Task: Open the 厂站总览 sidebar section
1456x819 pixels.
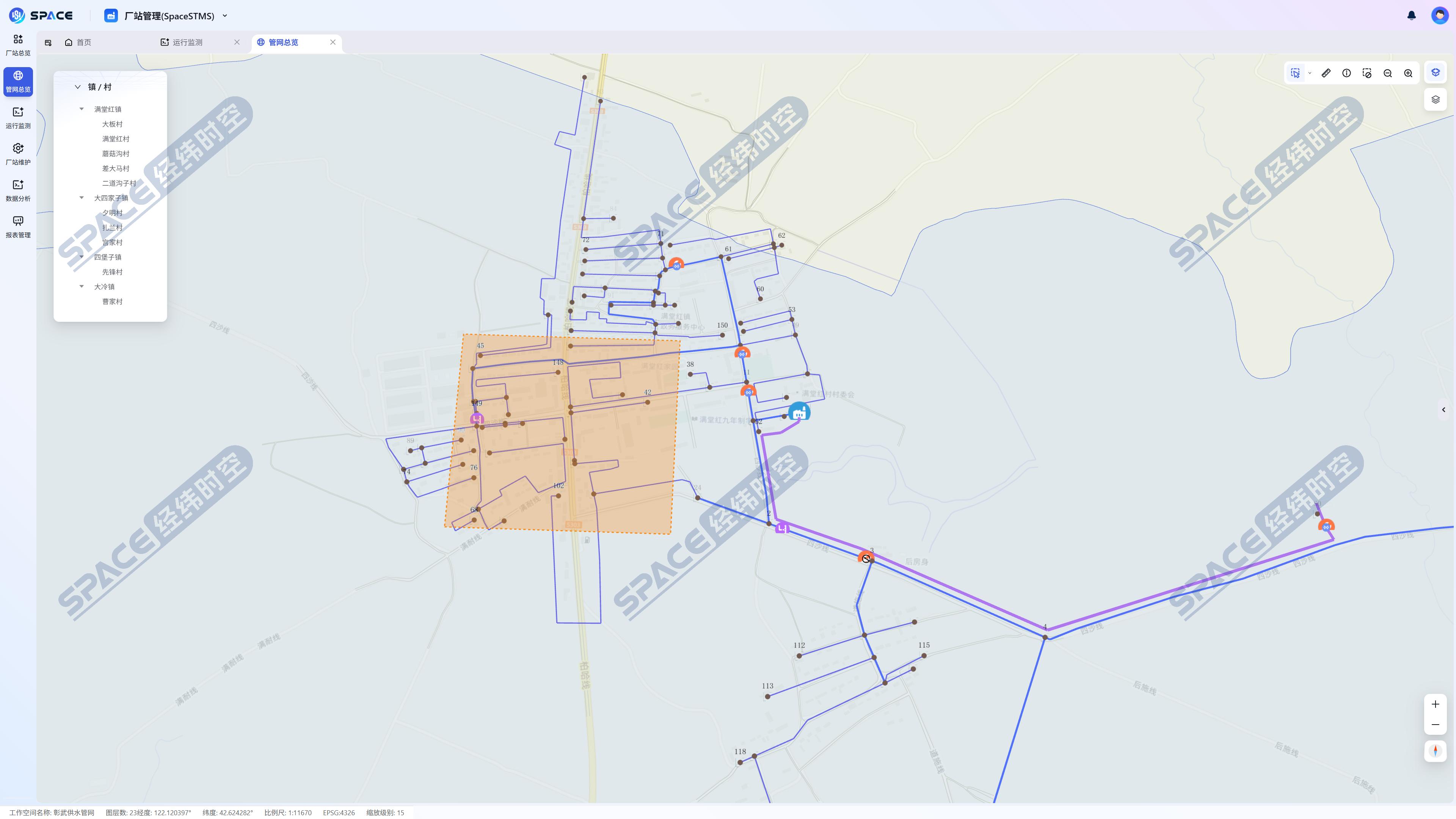Action: 18,45
